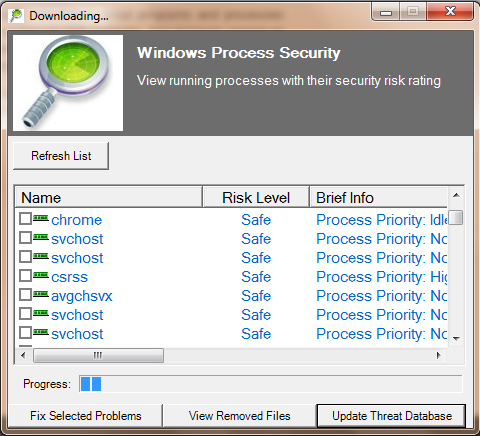
Task: Click the Refresh List button
Action: click(61, 156)
